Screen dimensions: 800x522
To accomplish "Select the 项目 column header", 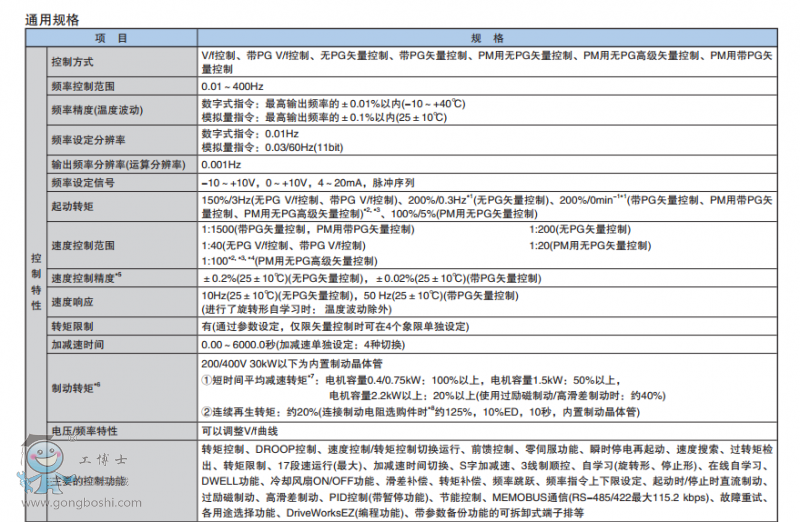I will coord(111,38).
